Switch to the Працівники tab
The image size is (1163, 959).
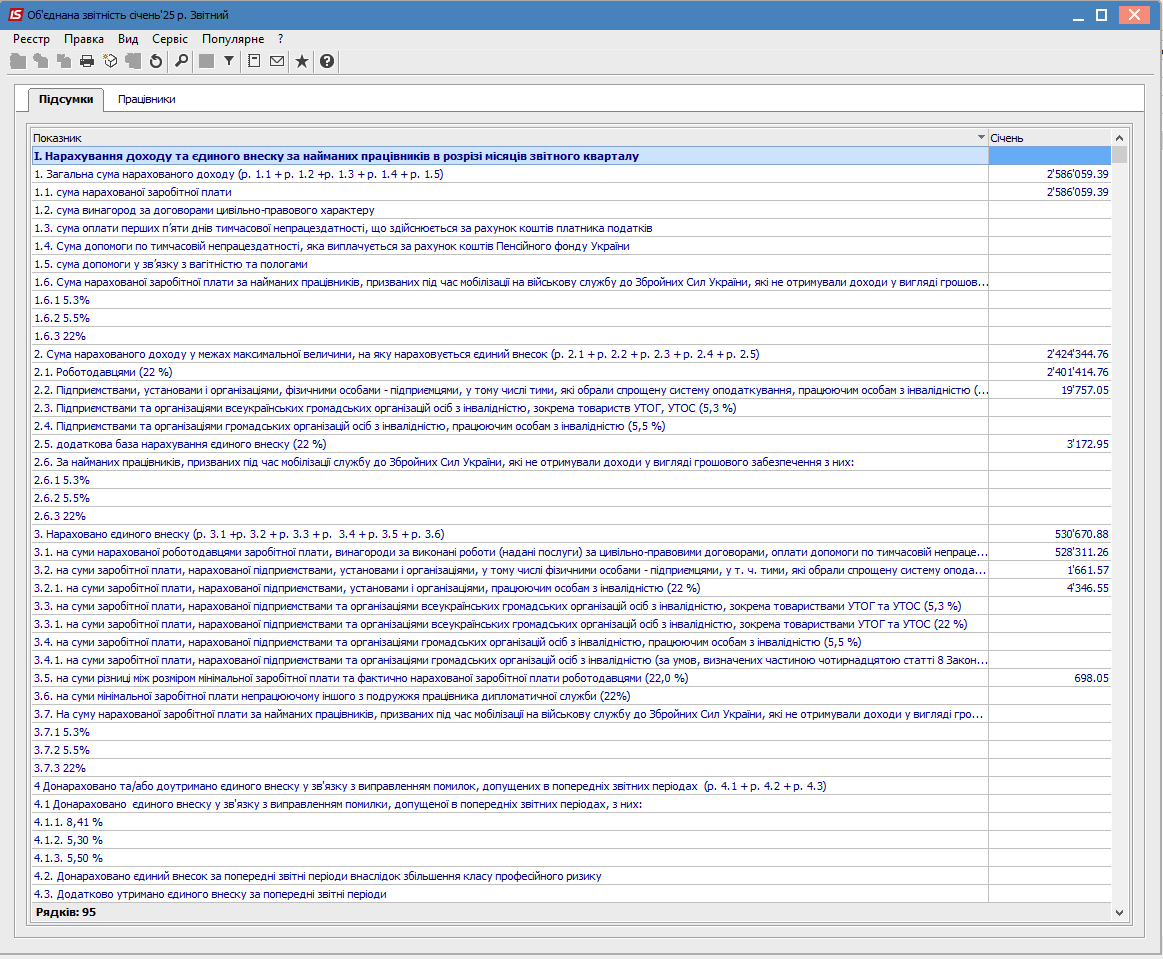(x=147, y=99)
